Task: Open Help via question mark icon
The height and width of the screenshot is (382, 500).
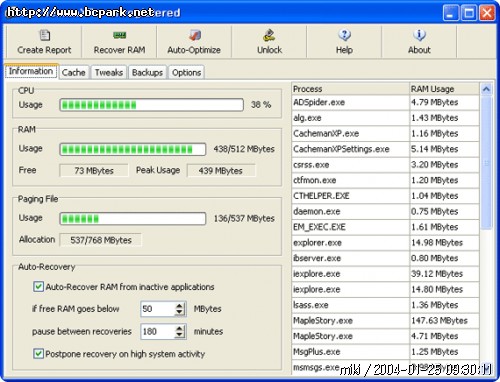Action: (344, 35)
